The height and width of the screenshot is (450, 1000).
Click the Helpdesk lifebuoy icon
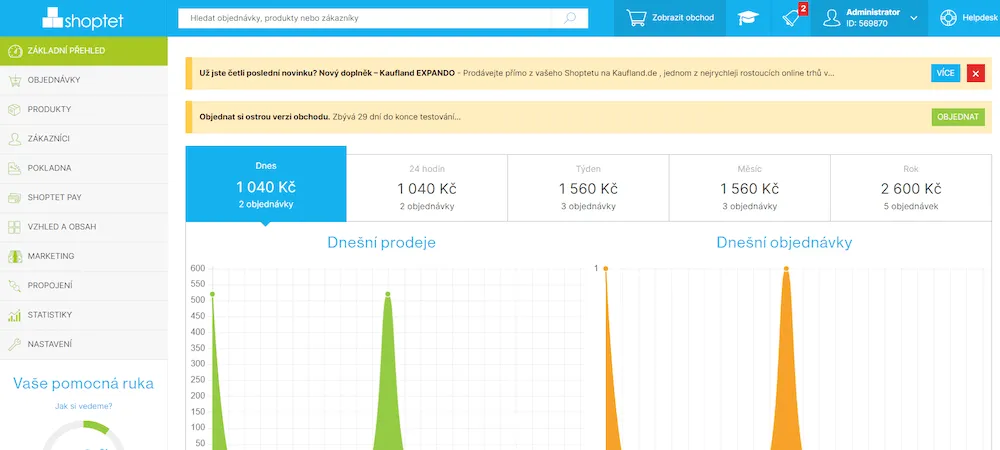point(948,18)
